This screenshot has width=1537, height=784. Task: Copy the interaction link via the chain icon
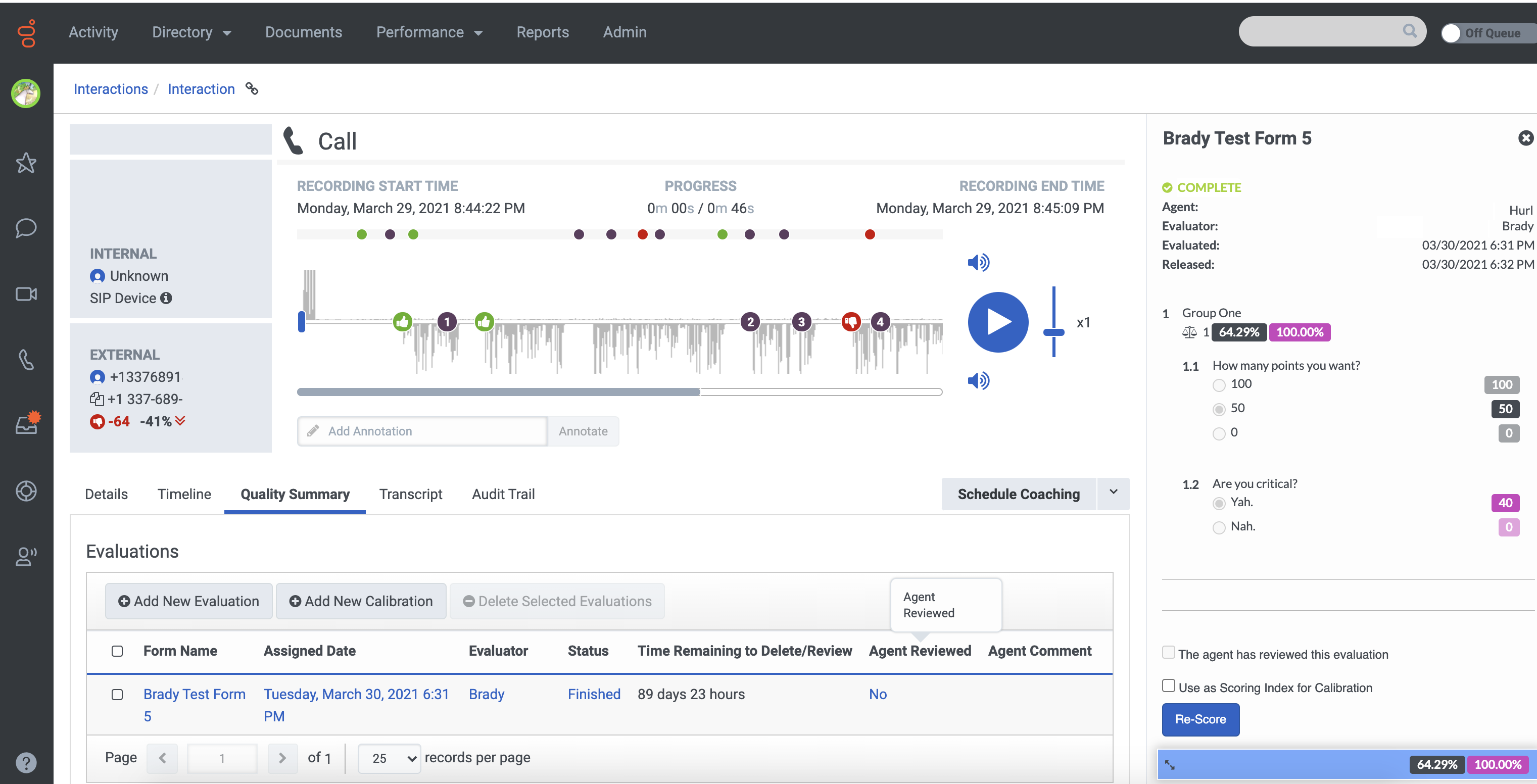coord(252,89)
